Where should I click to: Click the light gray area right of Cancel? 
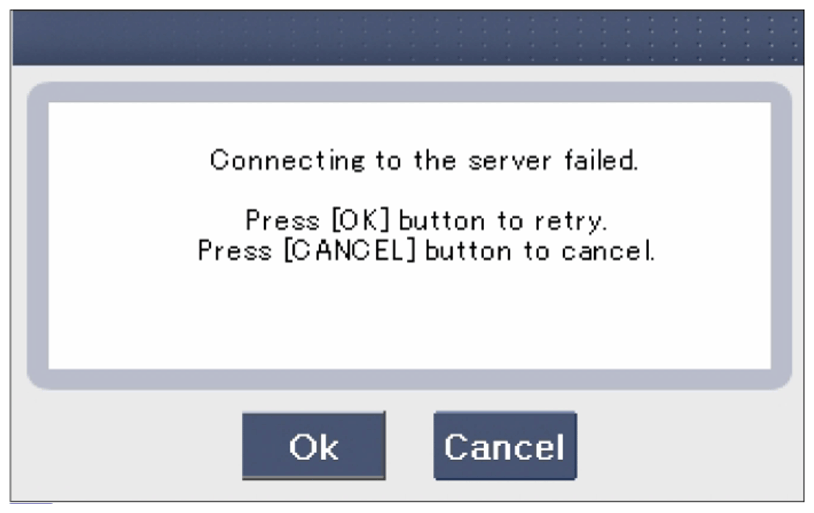(x=689, y=446)
